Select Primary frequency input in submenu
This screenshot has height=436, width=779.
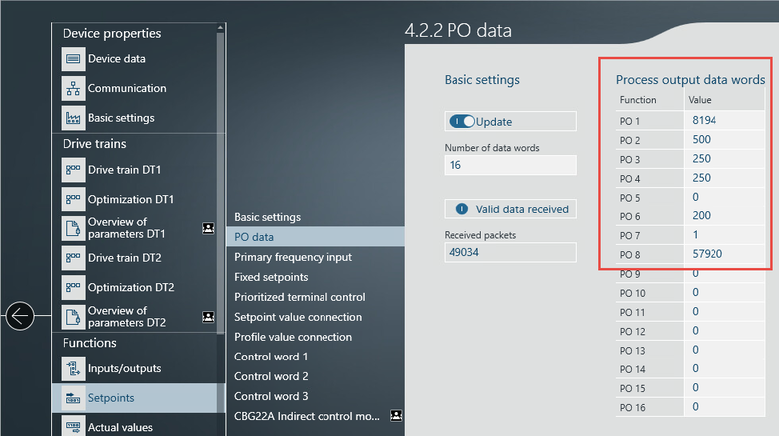coord(292,257)
